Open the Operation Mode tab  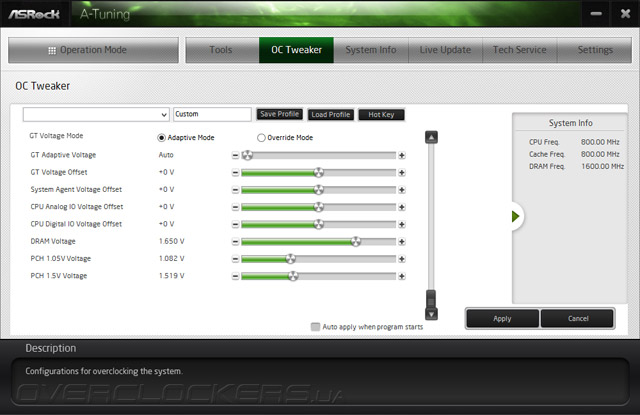click(93, 50)
